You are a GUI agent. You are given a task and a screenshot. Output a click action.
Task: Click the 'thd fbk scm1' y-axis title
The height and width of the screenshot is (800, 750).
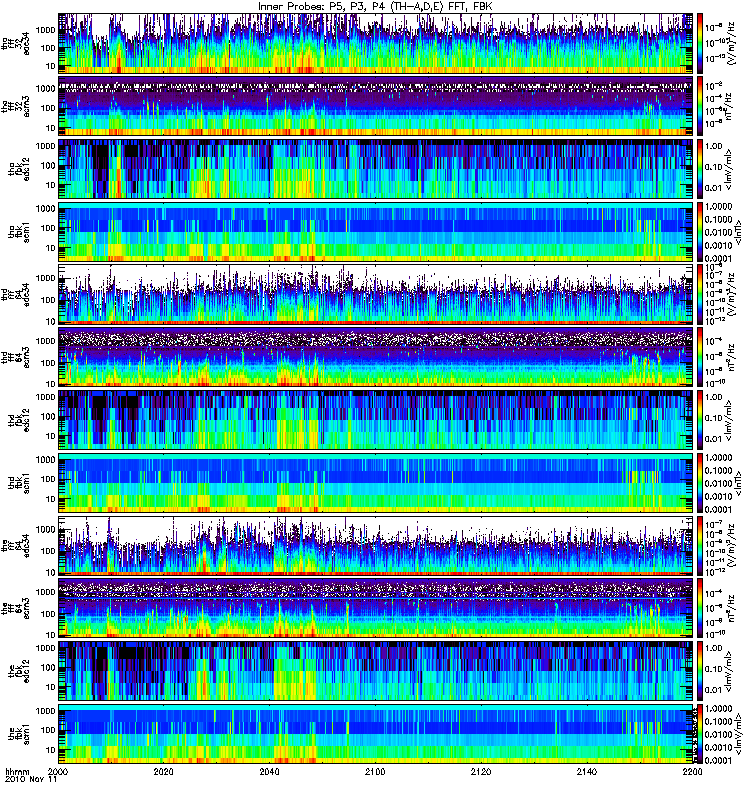tap(19, 483)
